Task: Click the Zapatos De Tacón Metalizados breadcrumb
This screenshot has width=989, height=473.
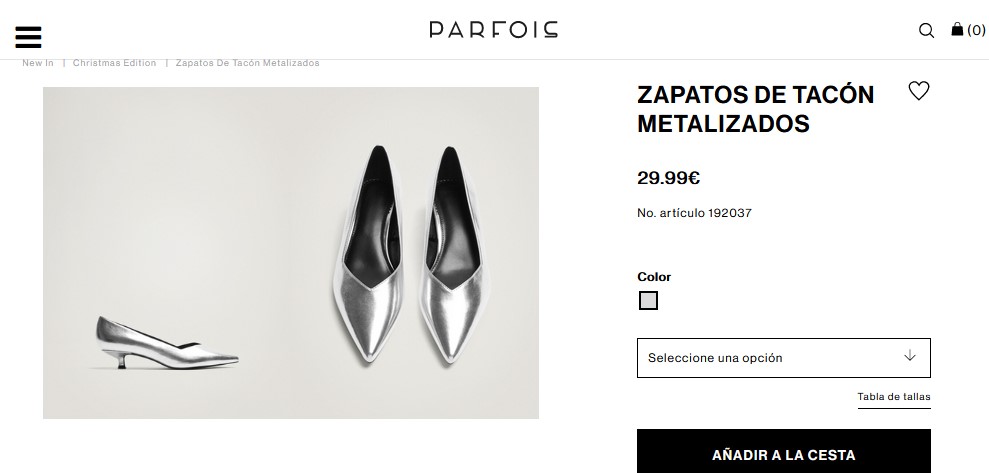Action: coord(247,63)
